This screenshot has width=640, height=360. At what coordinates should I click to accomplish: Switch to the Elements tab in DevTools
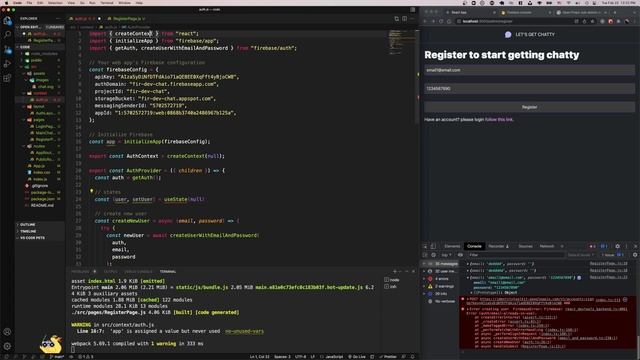click(x=452, y=246)
